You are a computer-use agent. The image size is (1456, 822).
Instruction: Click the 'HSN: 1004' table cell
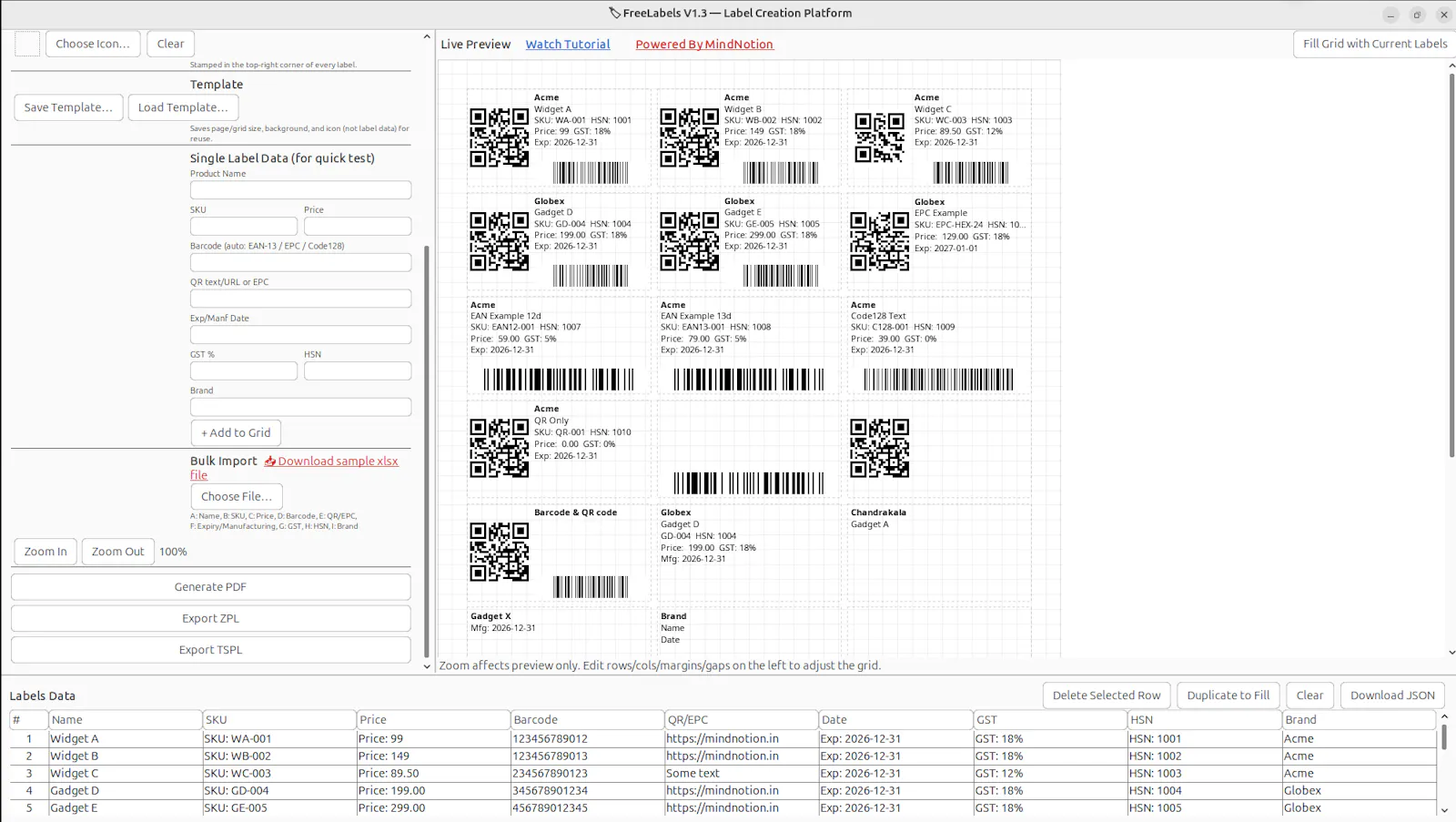click(1204, 791)
